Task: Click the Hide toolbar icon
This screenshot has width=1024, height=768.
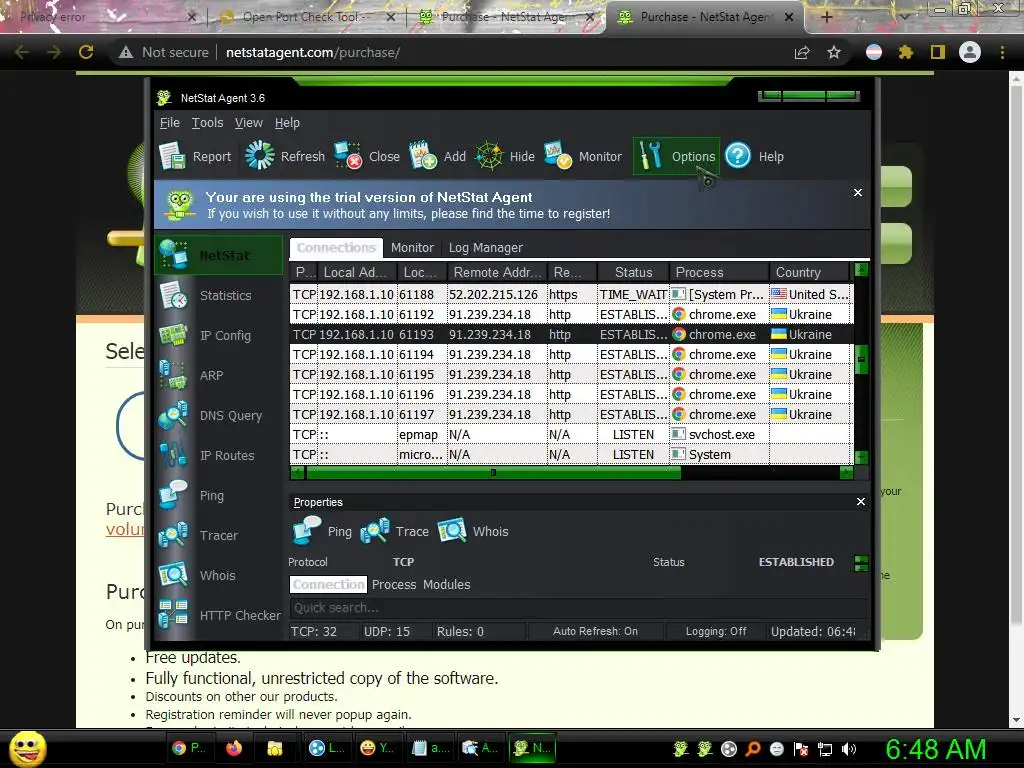Action: [505, 157]
